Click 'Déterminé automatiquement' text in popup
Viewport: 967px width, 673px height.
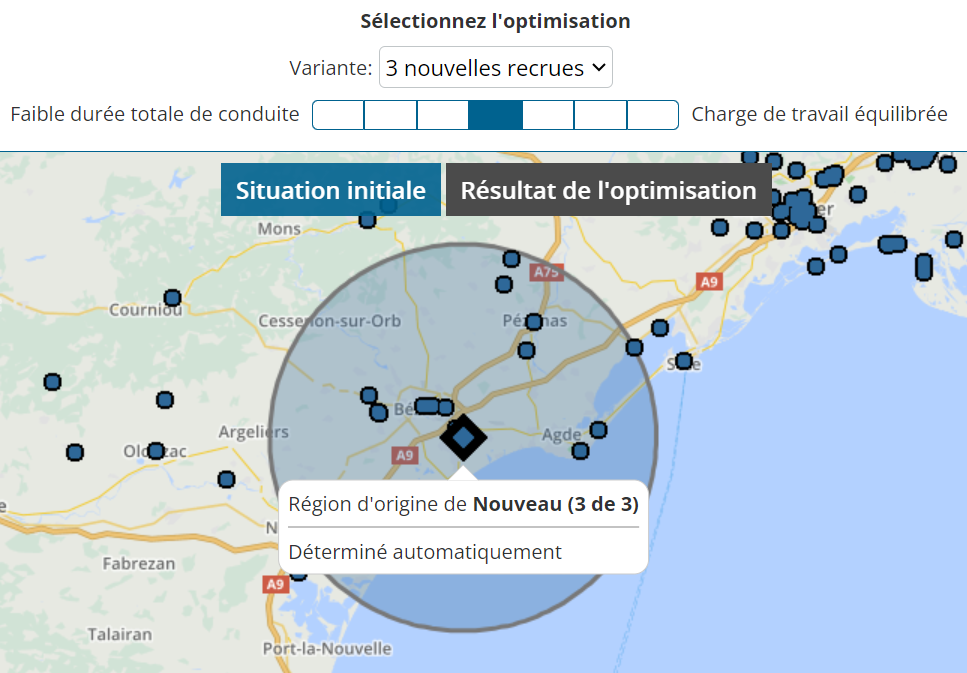(425, 552)
